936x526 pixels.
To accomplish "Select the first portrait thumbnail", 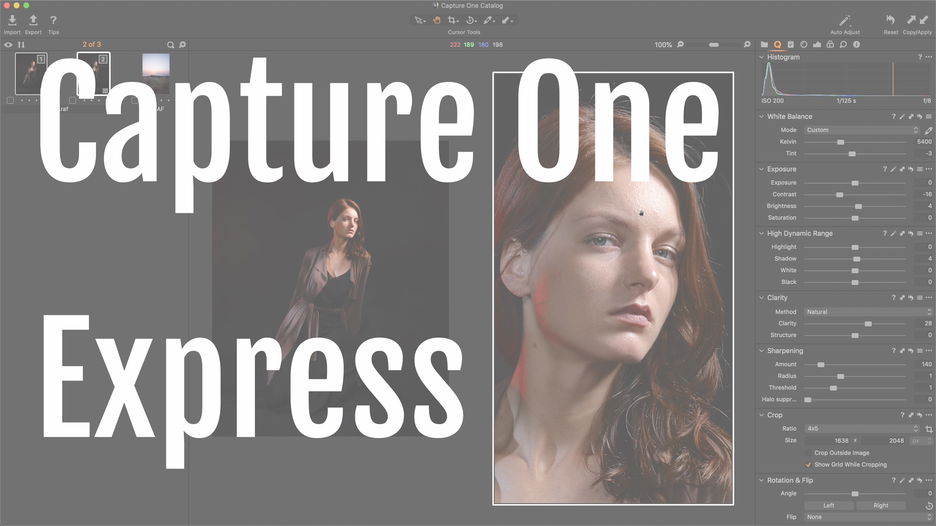I will coord(31,73).
